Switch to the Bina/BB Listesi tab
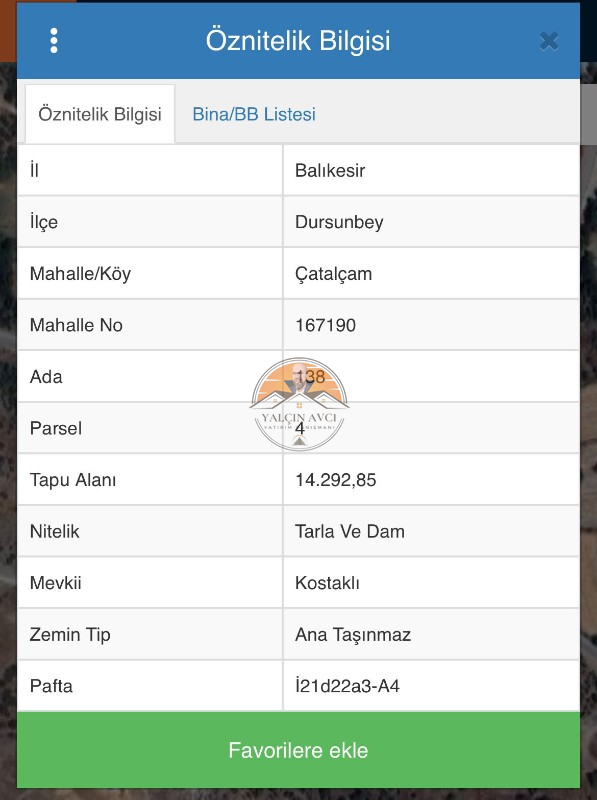Viewport: 597px width, 800px height. pos(254,114)
